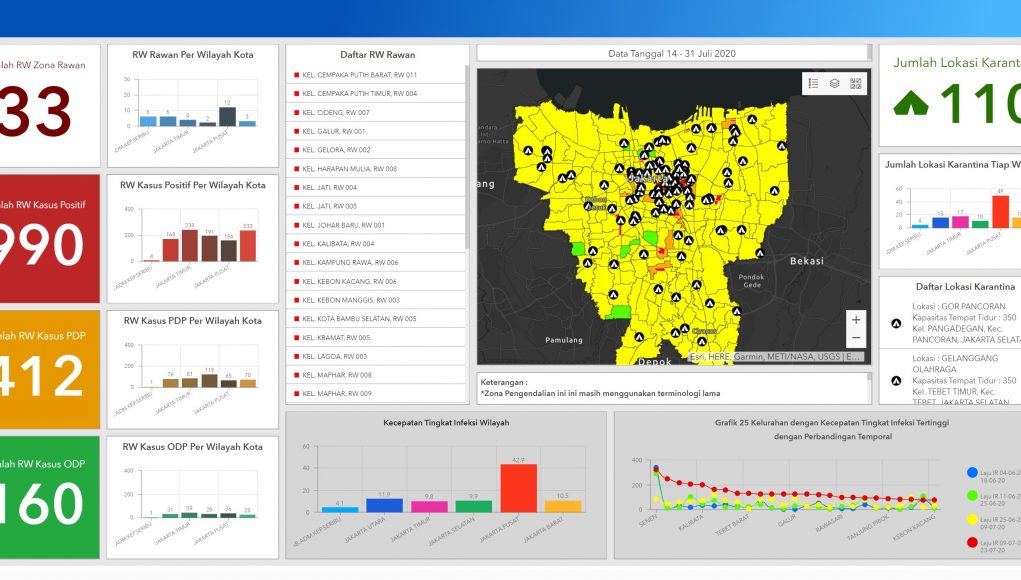Toggle the yellow Laju IR 25-06 legend series
1021x580 pixels.
972,519
